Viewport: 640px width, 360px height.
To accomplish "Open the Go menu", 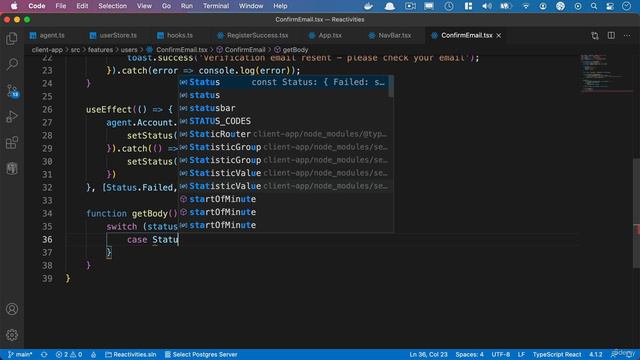I will [166, 6].
